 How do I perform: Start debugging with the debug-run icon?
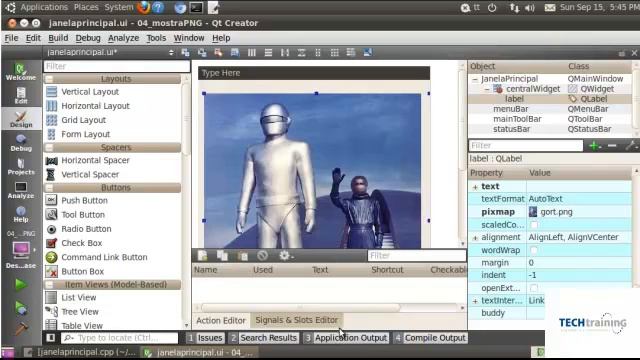21,308
